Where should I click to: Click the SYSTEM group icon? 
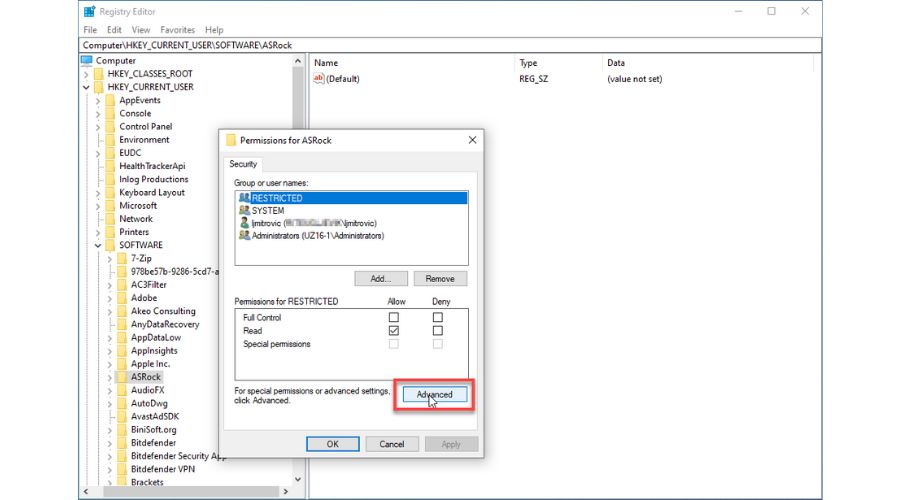click(x=245, y=210)
